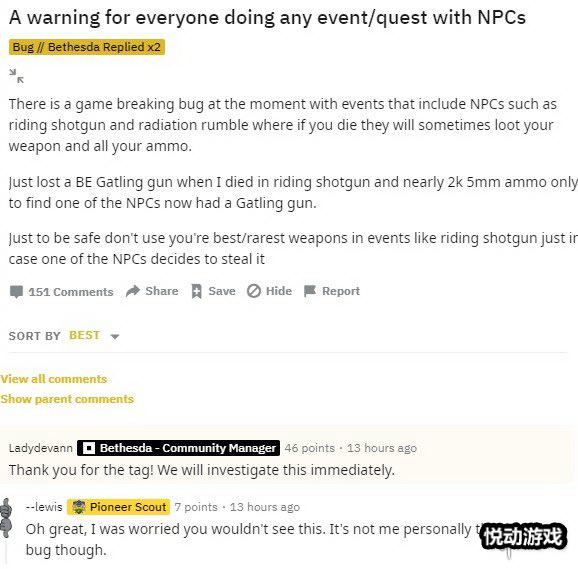Click the comments speech bubble icon

coord(16,292)
